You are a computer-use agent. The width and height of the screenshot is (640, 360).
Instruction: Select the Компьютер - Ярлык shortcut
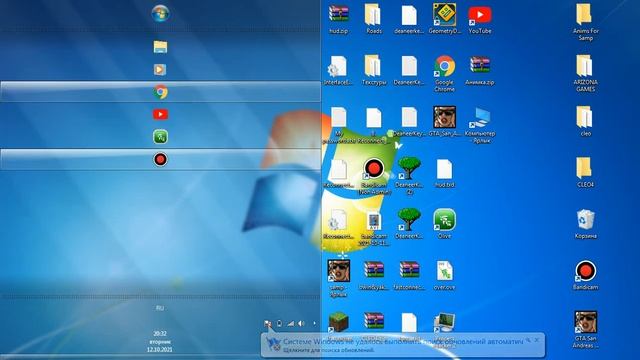tap(480, 125)
